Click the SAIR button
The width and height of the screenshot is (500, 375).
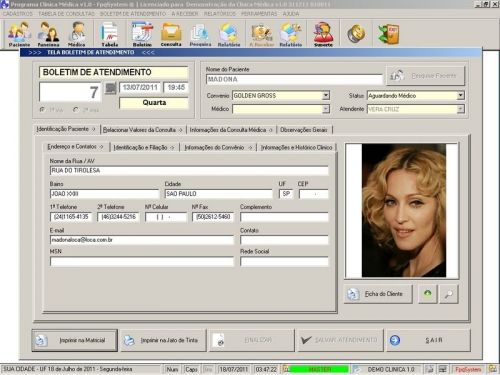(429, 340)
